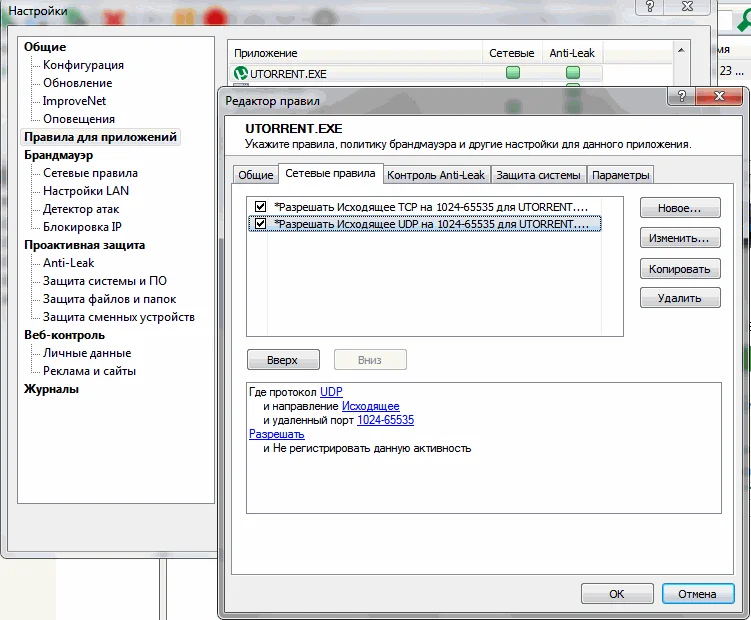This screenshot has width=751, height=620.
Task: Click the Удалить button
Action: point(680,298)
